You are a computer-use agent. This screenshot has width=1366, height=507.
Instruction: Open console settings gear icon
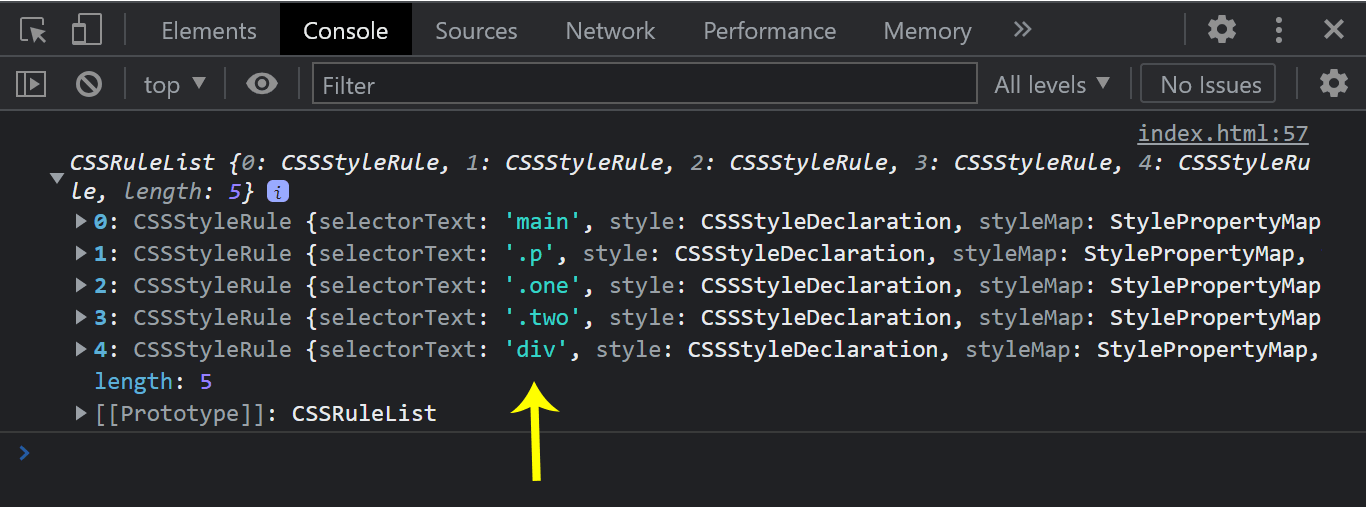click(1334, 84)
